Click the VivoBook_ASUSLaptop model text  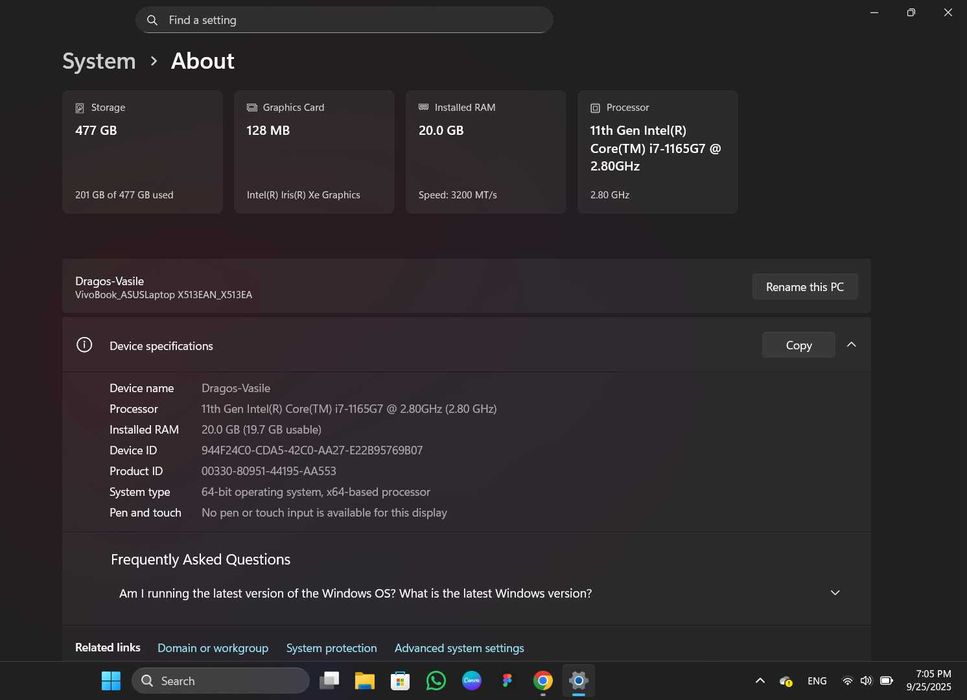163,295
